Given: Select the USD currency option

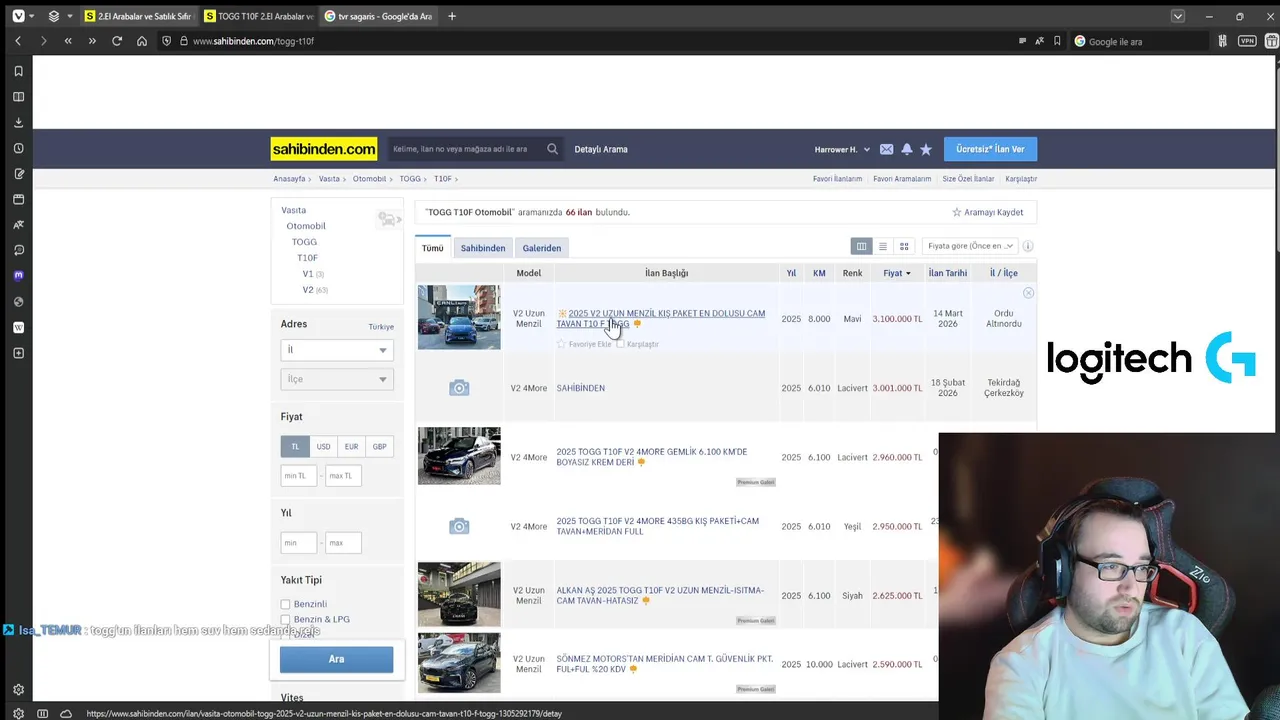Looking at the screenshot, I should point(323,446).
